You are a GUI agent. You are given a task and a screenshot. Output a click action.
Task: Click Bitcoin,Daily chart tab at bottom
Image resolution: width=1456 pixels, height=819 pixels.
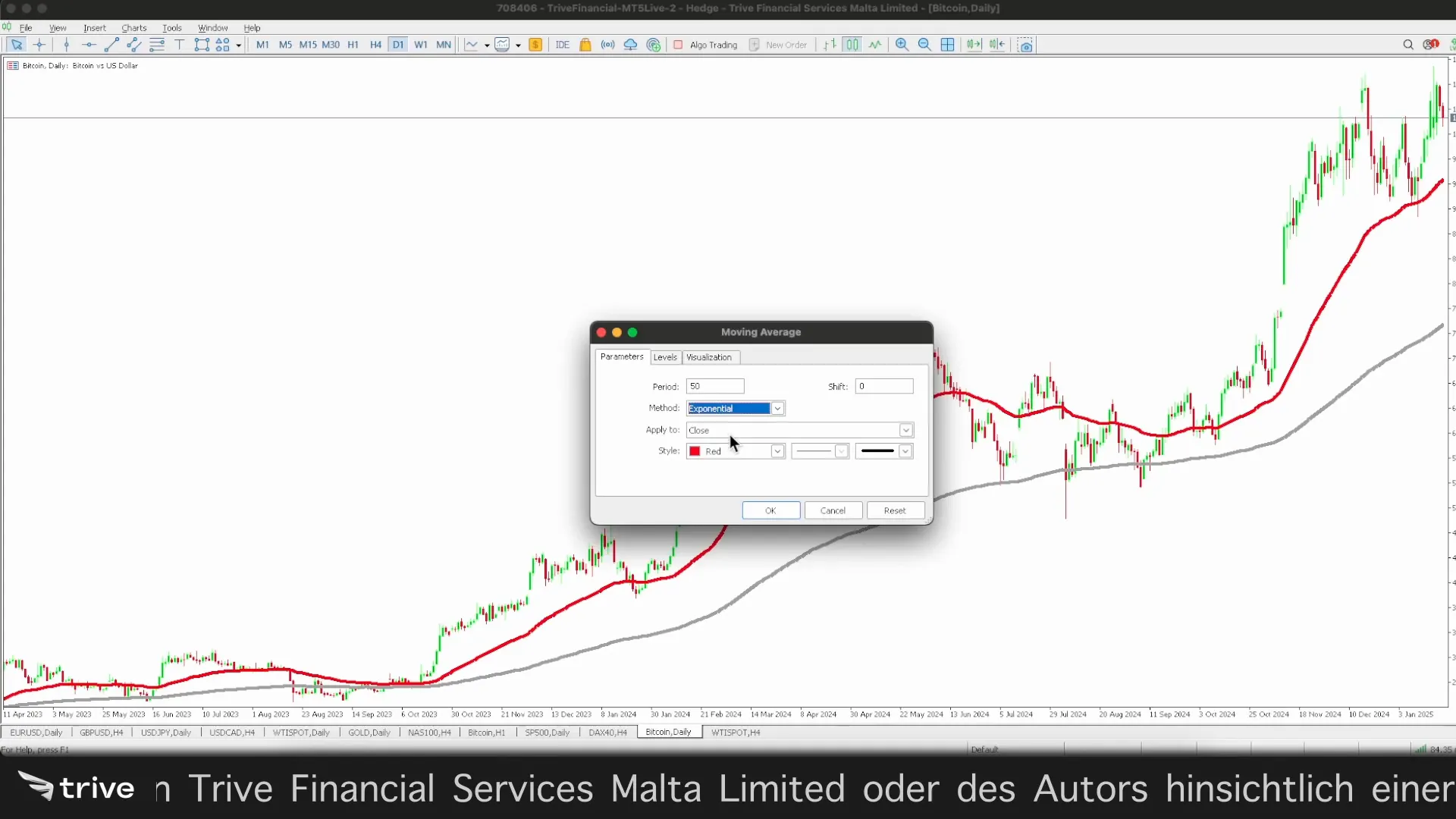(x=668, y=732)
